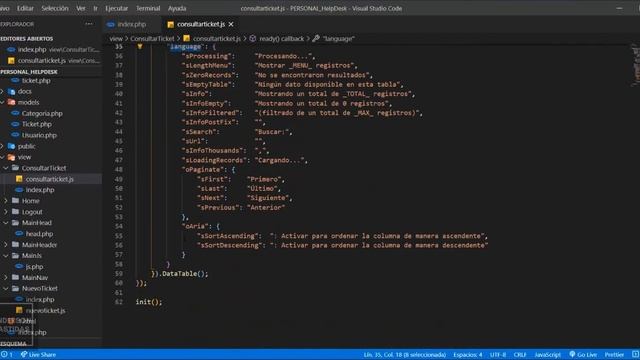Image resolution: width=640 pixels, height=360 pixels.
Task: Expand the docs folder
Action: pyautogui.click(x=24, y=91)
